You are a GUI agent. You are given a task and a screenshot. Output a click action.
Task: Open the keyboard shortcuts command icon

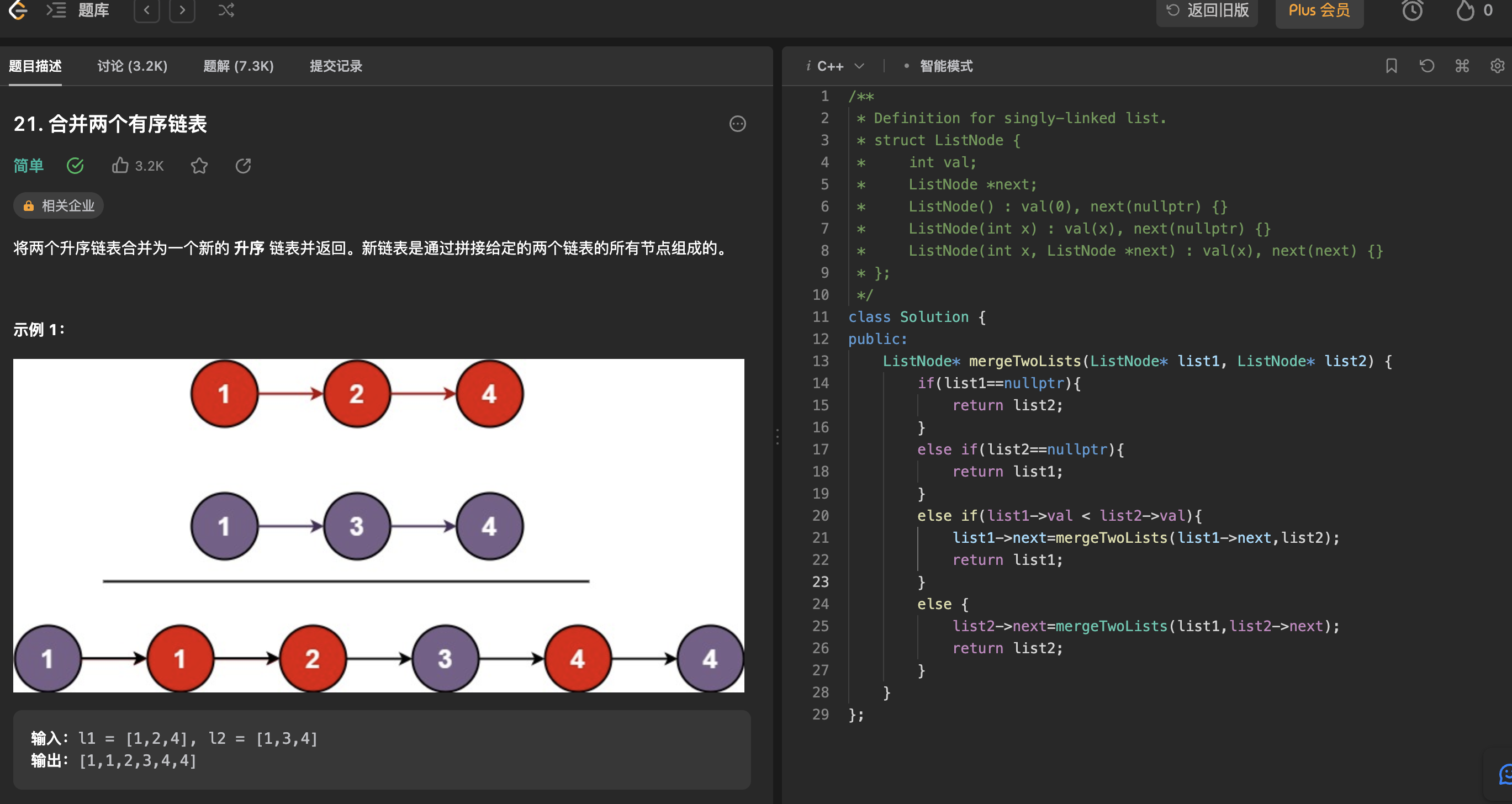[x=1462, y=66]
